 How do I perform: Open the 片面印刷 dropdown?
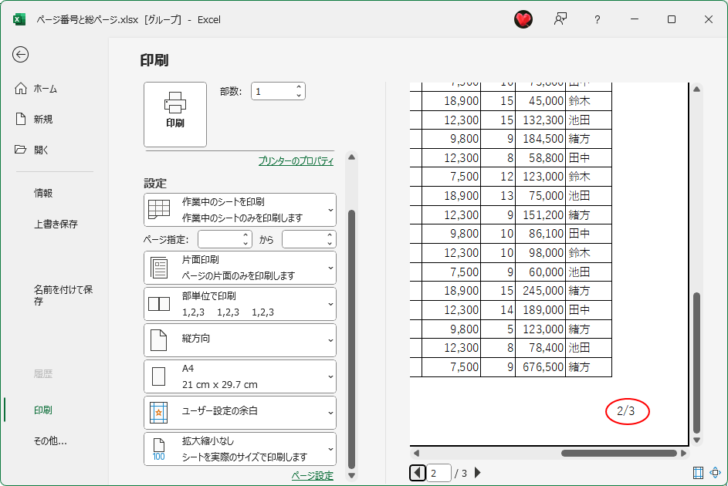point(240,268)
